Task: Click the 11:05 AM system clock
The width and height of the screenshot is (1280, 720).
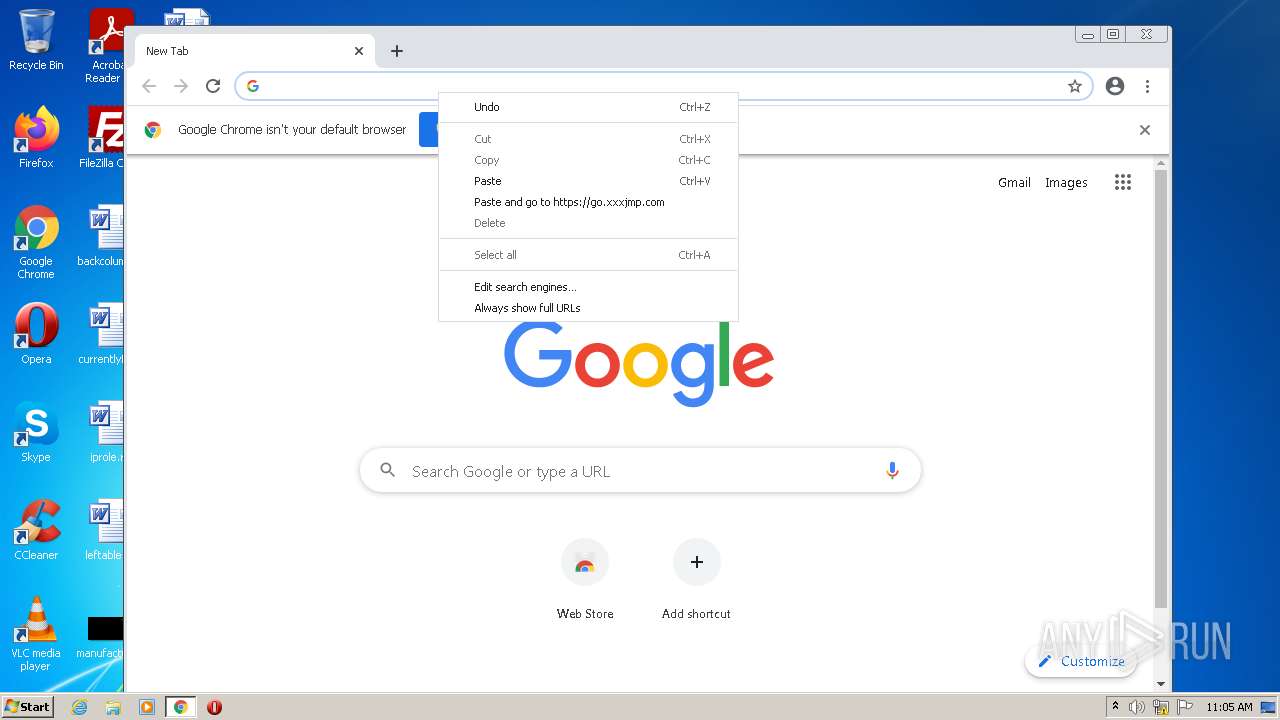Action: click(1229, 707)
